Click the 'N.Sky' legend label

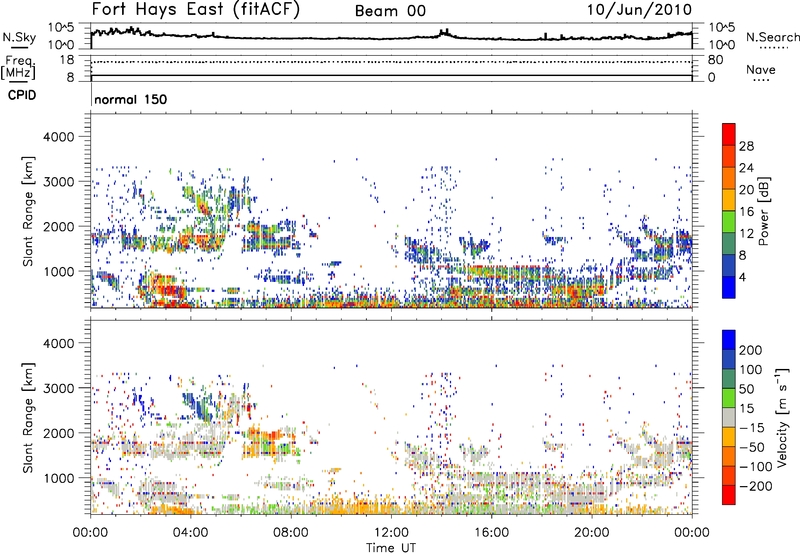[19, 37]
